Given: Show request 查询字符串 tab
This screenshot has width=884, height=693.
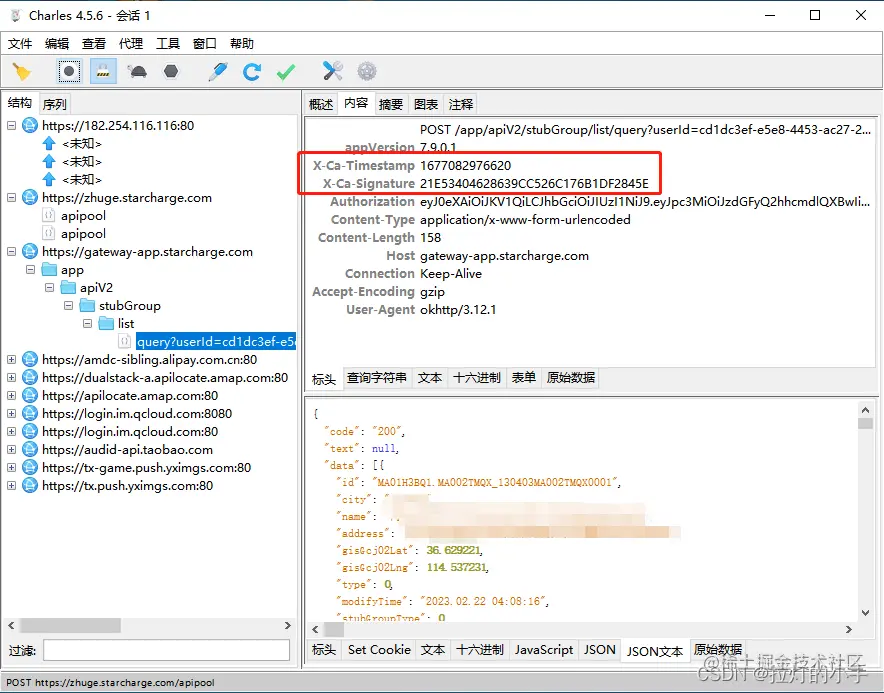Looking at the screenshot, I should (x=377, y=378).
